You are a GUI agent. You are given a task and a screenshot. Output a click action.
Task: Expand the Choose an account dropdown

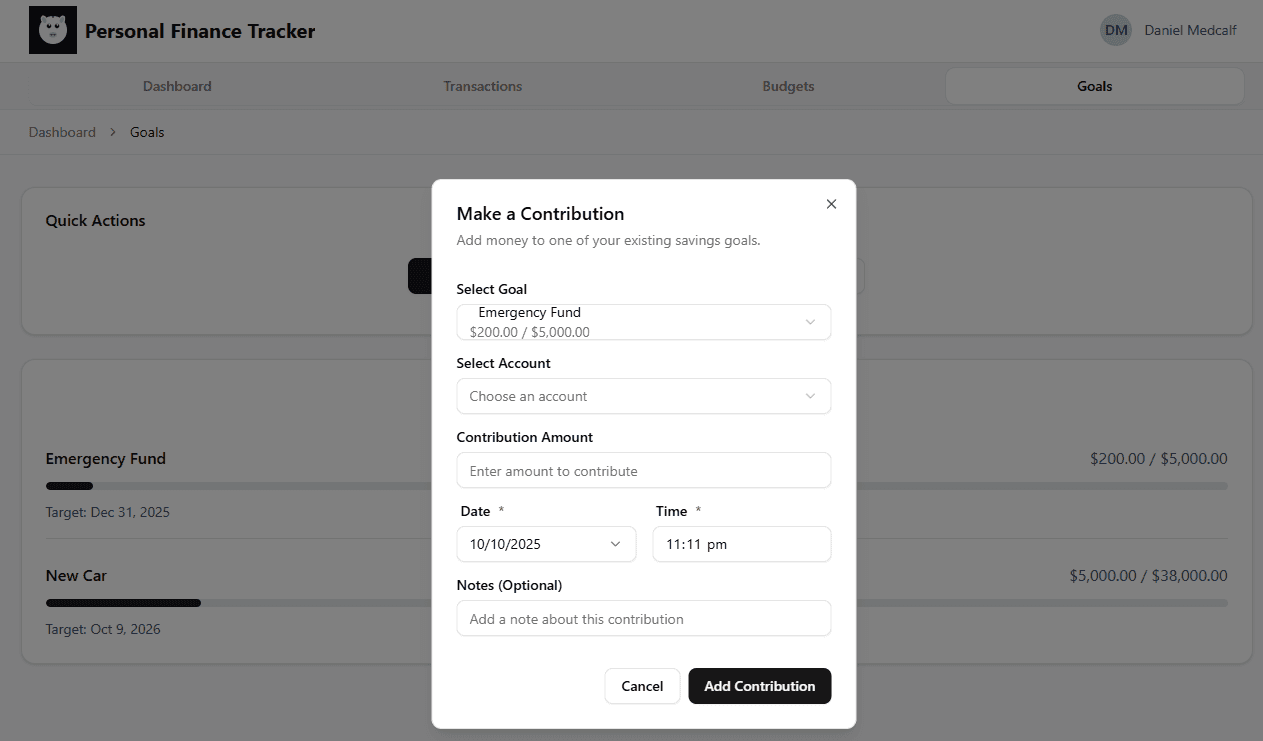click(x=643, y=396)
